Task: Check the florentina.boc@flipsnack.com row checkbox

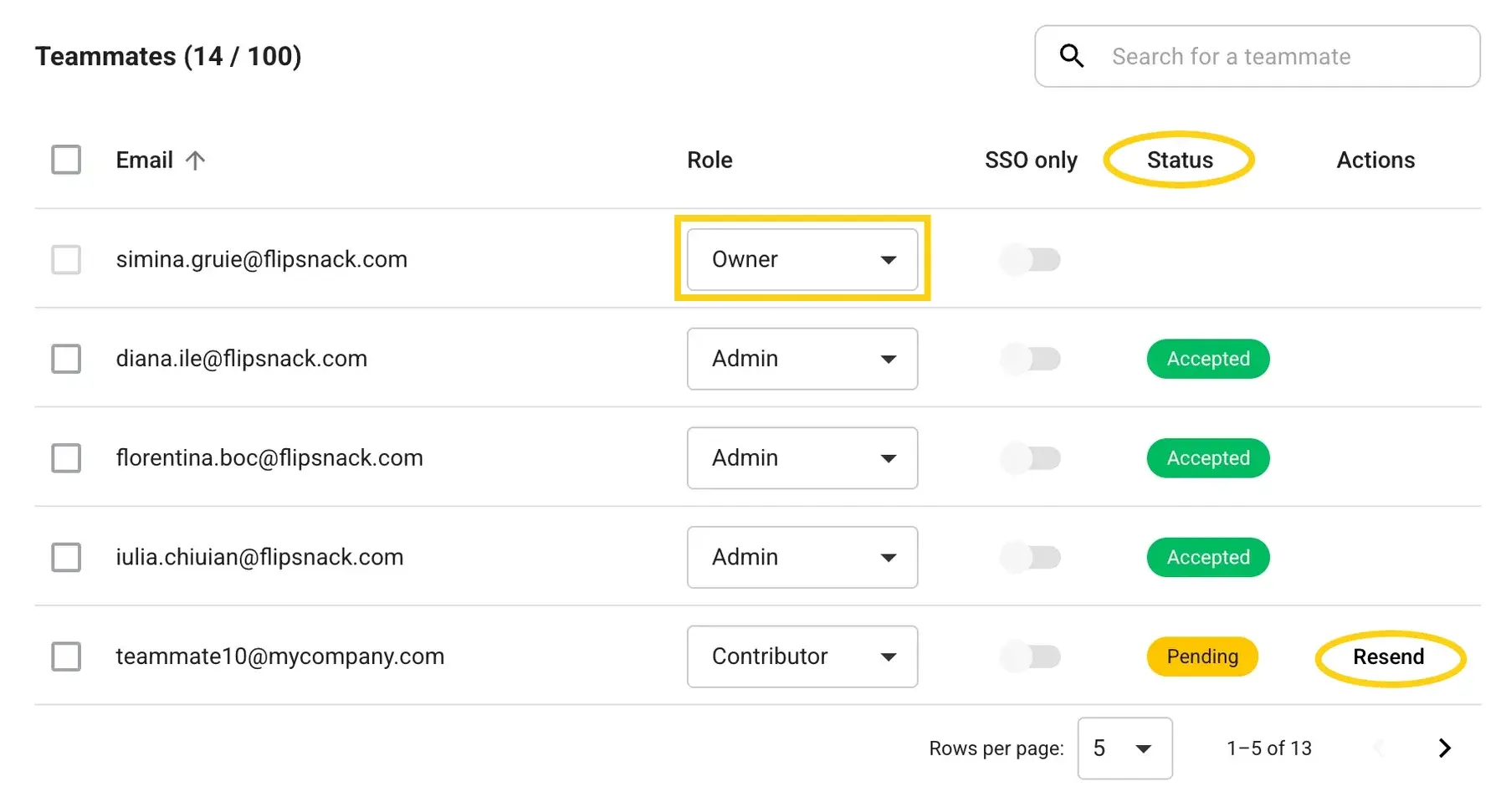Action: [66, 458]
